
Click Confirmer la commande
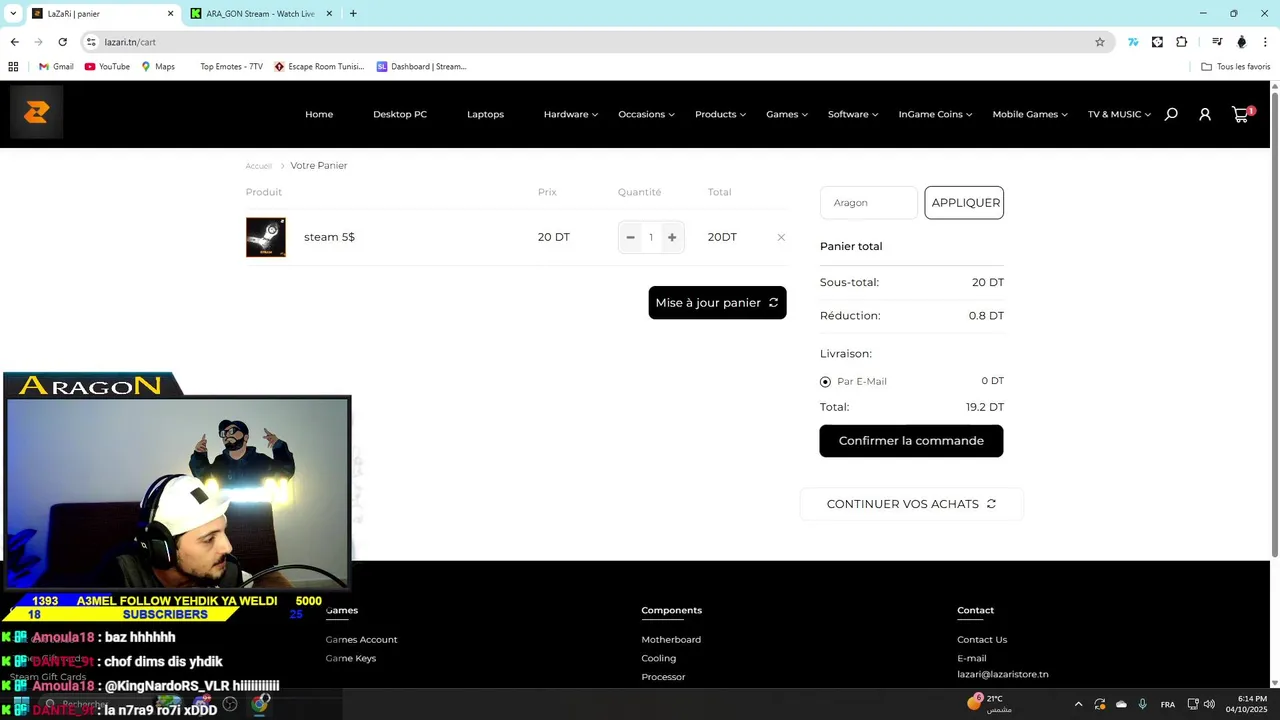(911, 441)
